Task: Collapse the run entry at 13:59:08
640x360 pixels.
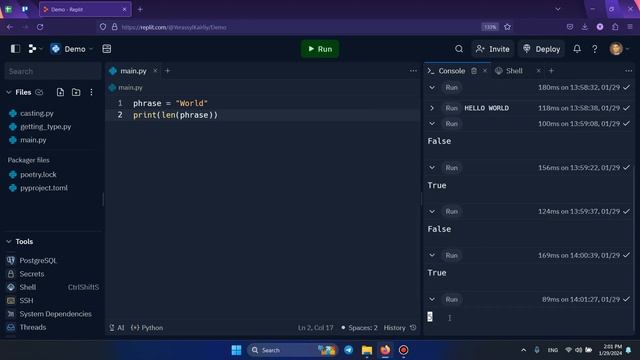Action: tap(432, 124)
